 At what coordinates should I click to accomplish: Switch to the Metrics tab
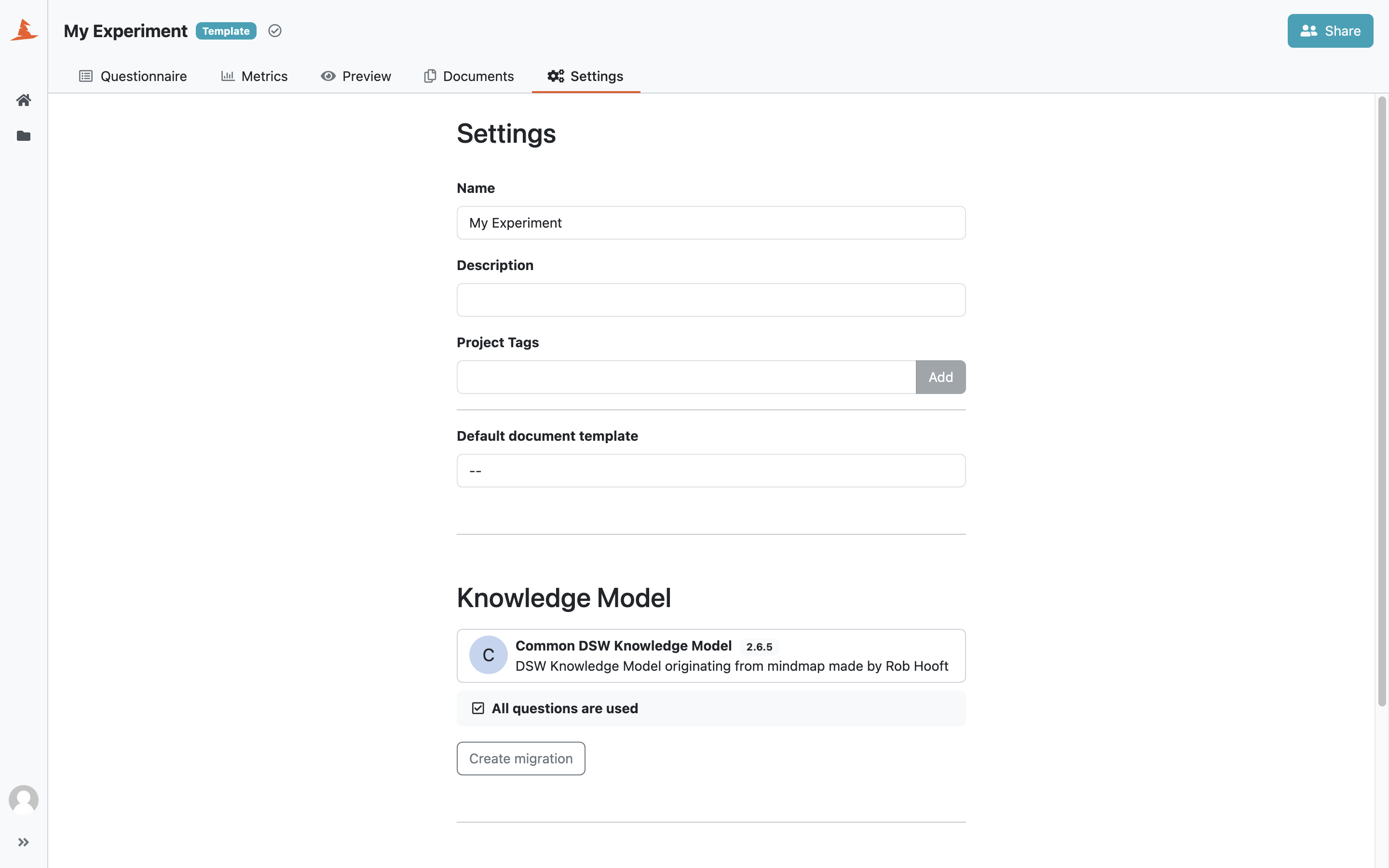[254, 76]
